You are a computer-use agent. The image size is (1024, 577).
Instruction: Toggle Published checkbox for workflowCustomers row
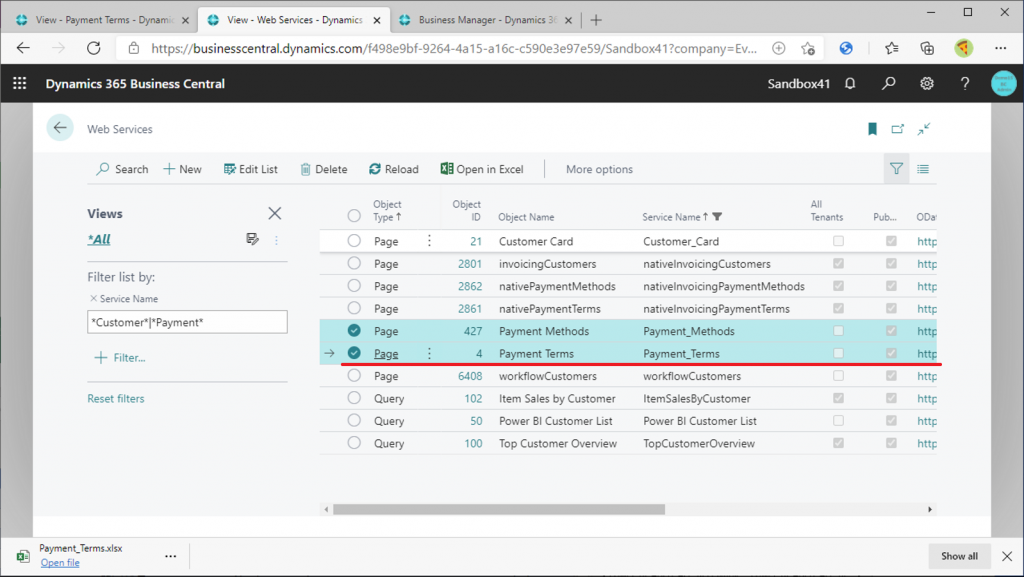pos(891,376)
